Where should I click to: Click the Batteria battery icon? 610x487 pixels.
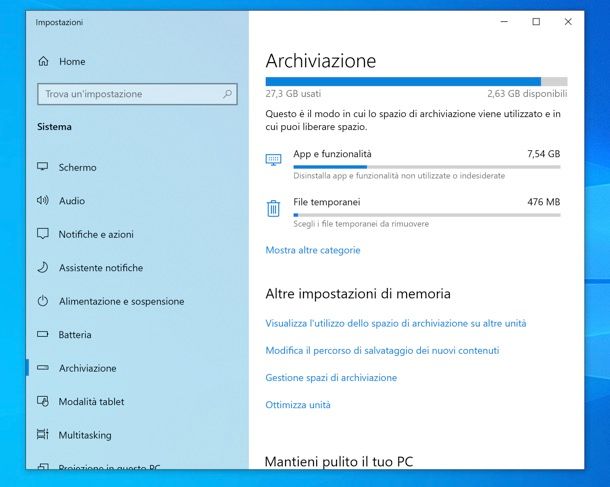click(x=42, y=334)
